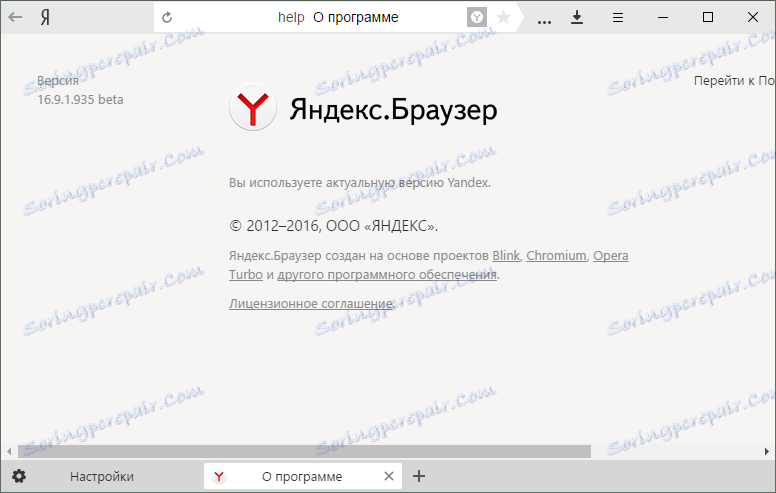776x493 pixels.
Task: Click the address bar showing help
Action: [338, 17]
